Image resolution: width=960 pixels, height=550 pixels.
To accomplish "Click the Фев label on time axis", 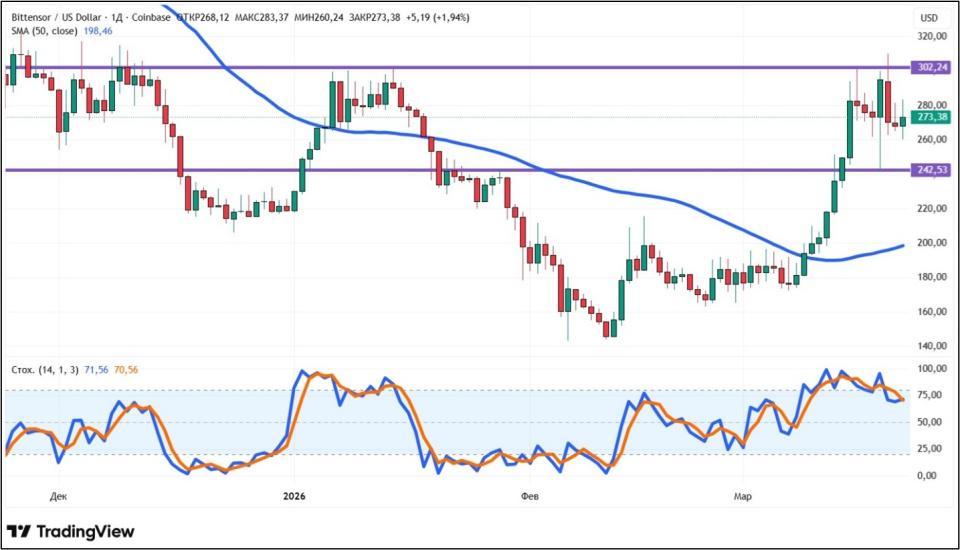I will click(x=530, y=495).
